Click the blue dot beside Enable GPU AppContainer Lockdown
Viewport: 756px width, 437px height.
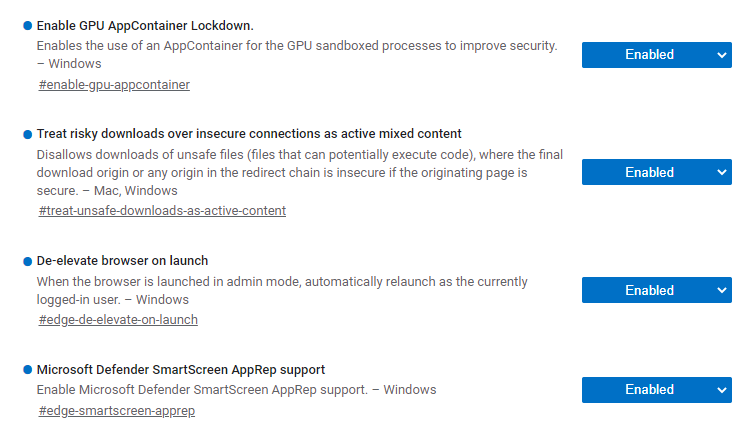pyautogui.click(x=27, y=25)
